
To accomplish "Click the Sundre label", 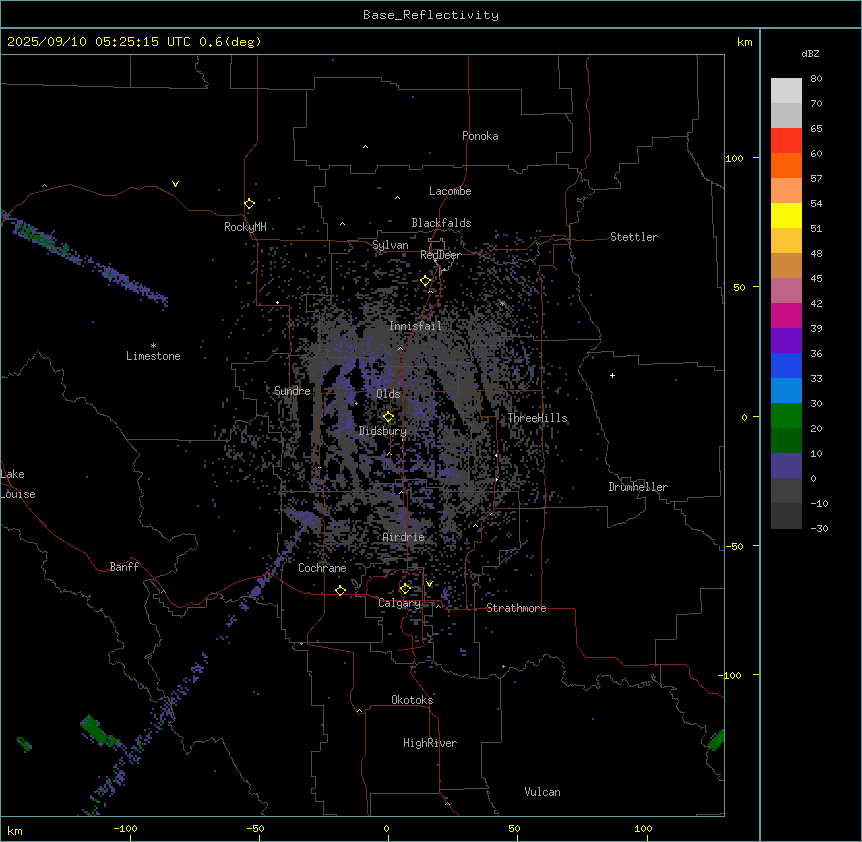I will (x=292, y=391).
